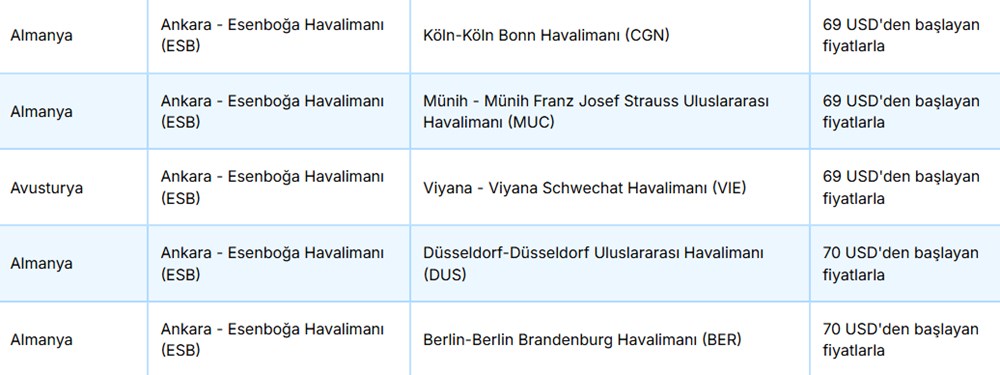
Task: Click Ankara Esenboğa departure in the Köln row
Action: coord(272,36)
